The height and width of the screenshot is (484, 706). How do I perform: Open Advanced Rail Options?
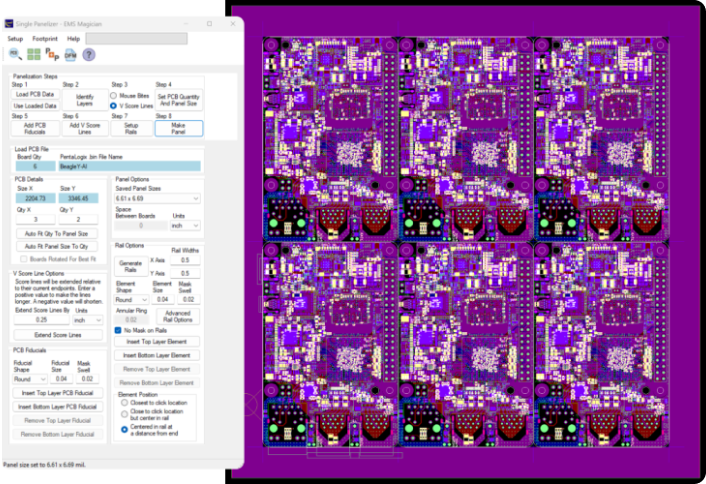pyautogui.click(x=178, y=316)
